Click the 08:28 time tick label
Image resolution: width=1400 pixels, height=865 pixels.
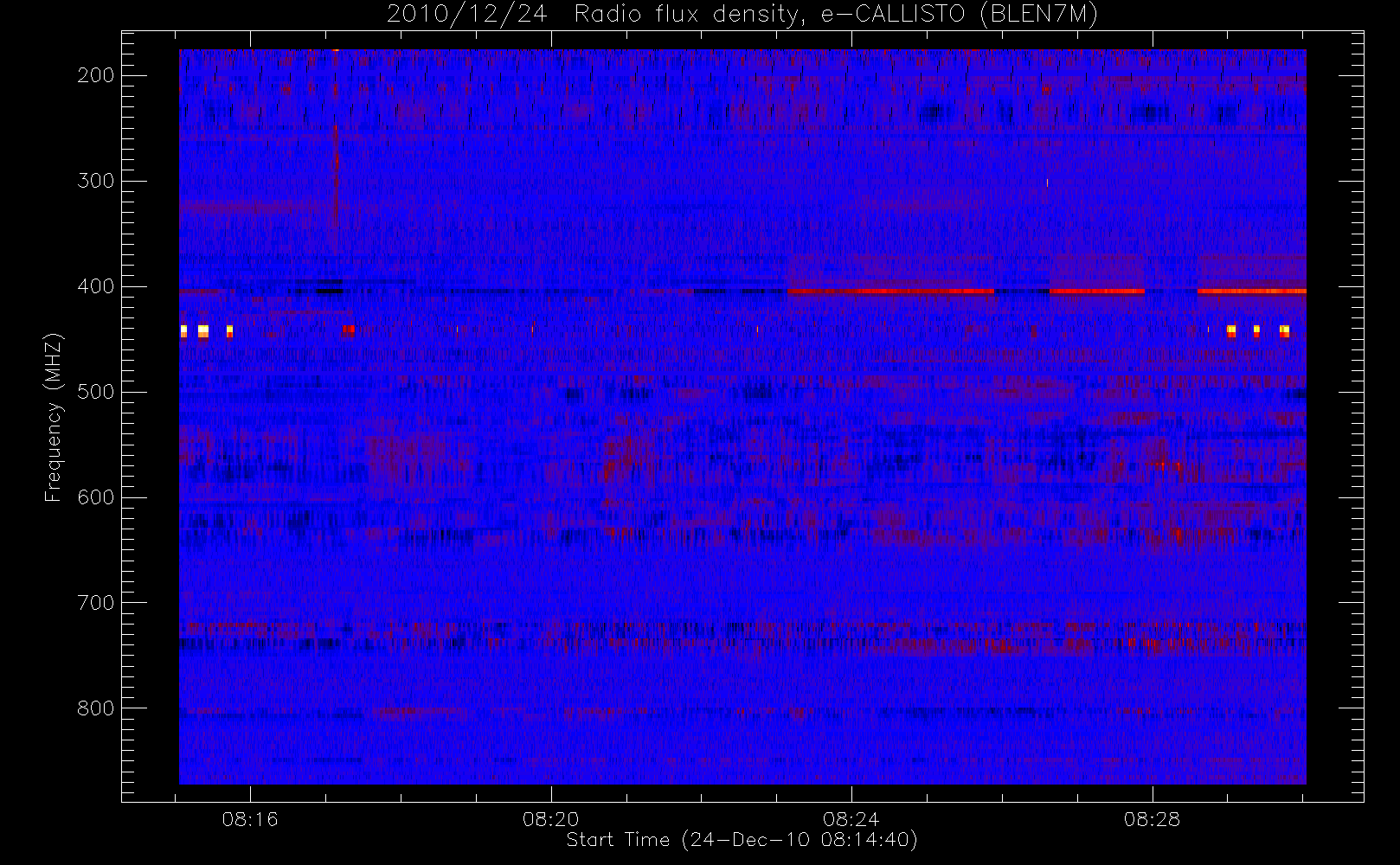point(1153,819)
